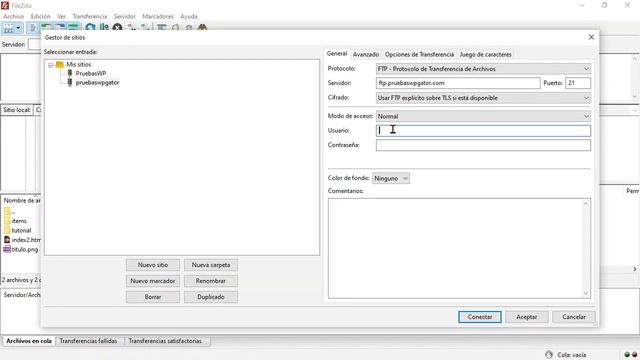Image resolution: width=640 pixels, height=360 pixels.
Task: Open the Cifrado dropdown
Action: pyautogui.click(x=483, y=98)
